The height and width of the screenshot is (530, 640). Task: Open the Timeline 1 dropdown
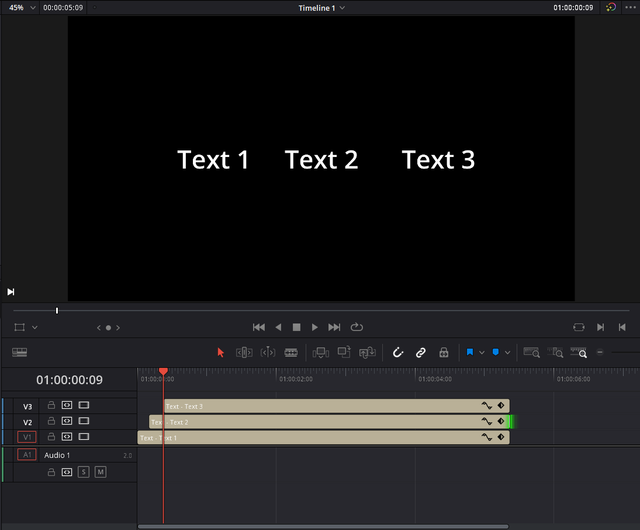tap(322, 8)
